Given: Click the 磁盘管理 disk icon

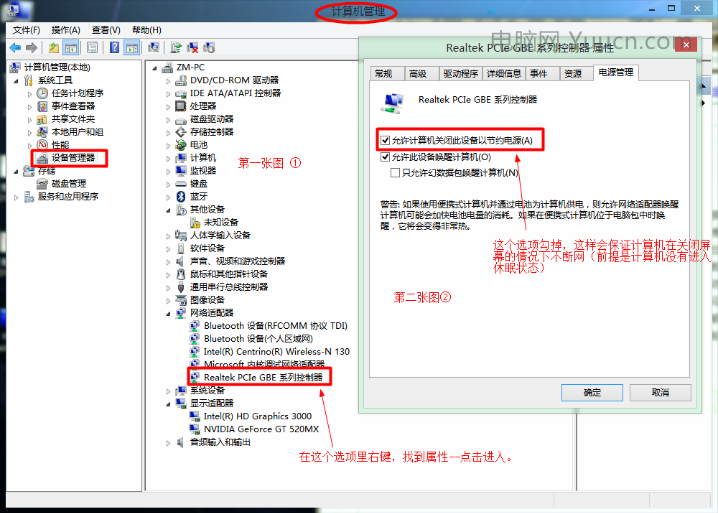Looking at the screenshot, I should pyautogui.click(x=42, y=184).
